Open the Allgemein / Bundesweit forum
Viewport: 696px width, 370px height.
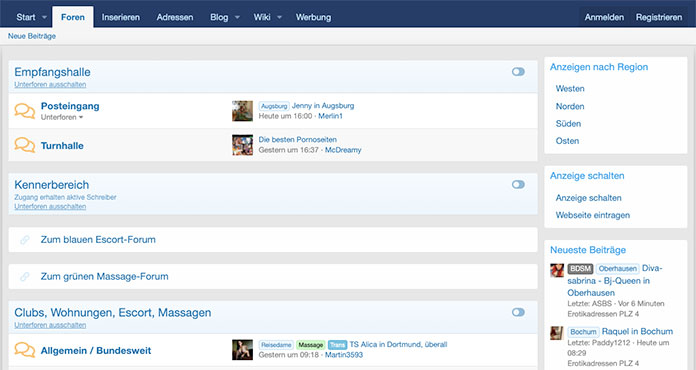(96, 350)
